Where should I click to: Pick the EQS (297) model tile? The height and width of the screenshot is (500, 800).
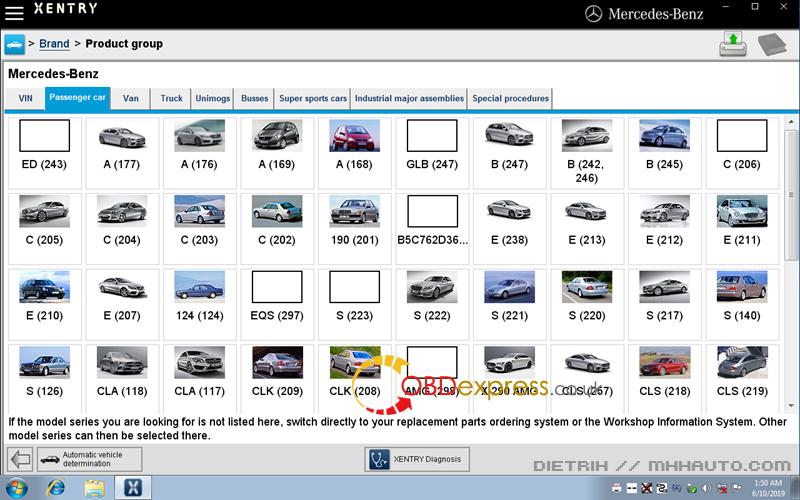pos(277,298)
